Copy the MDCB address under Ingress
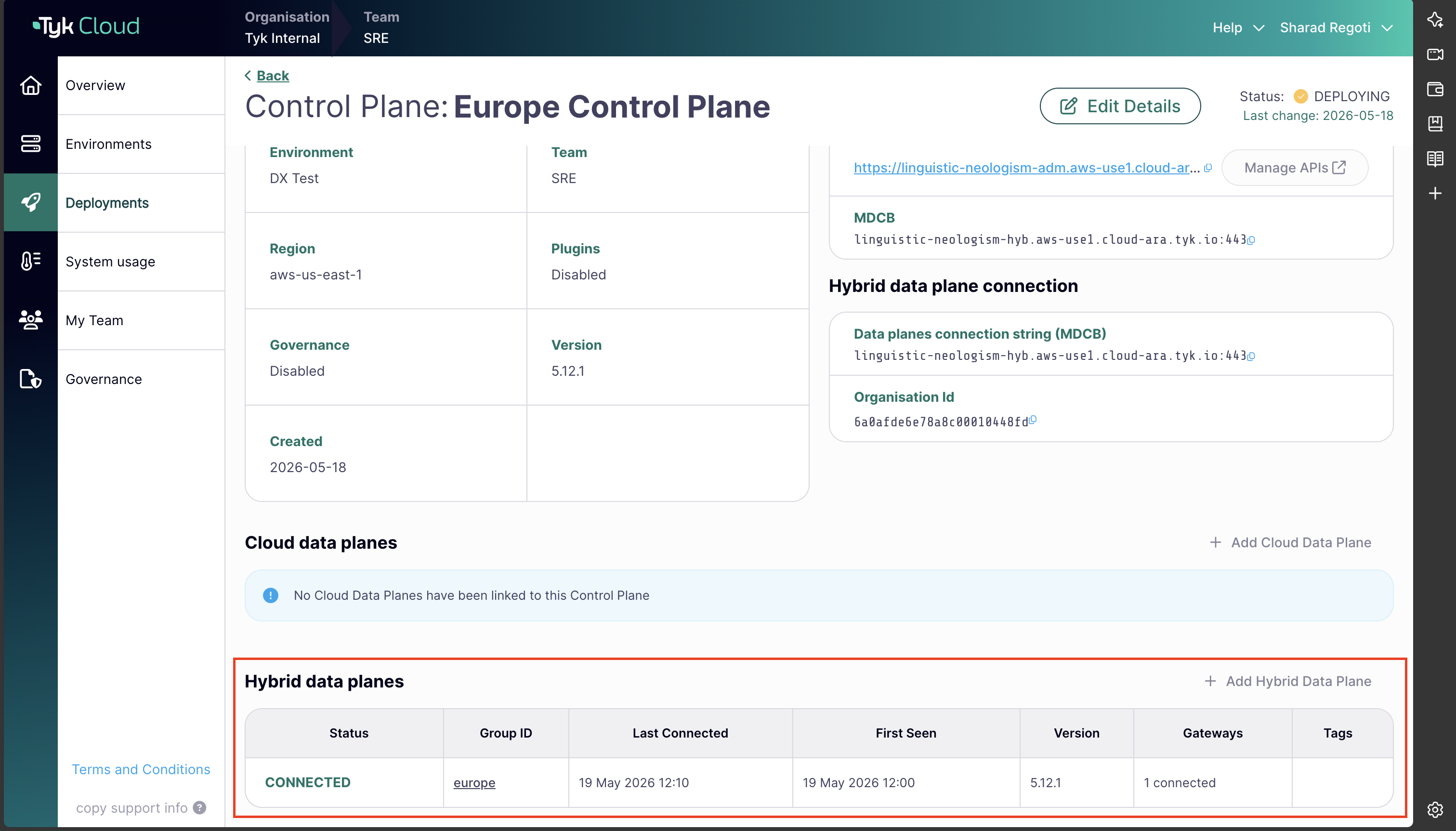1456x831 pixels. (x=1251, y=240)
